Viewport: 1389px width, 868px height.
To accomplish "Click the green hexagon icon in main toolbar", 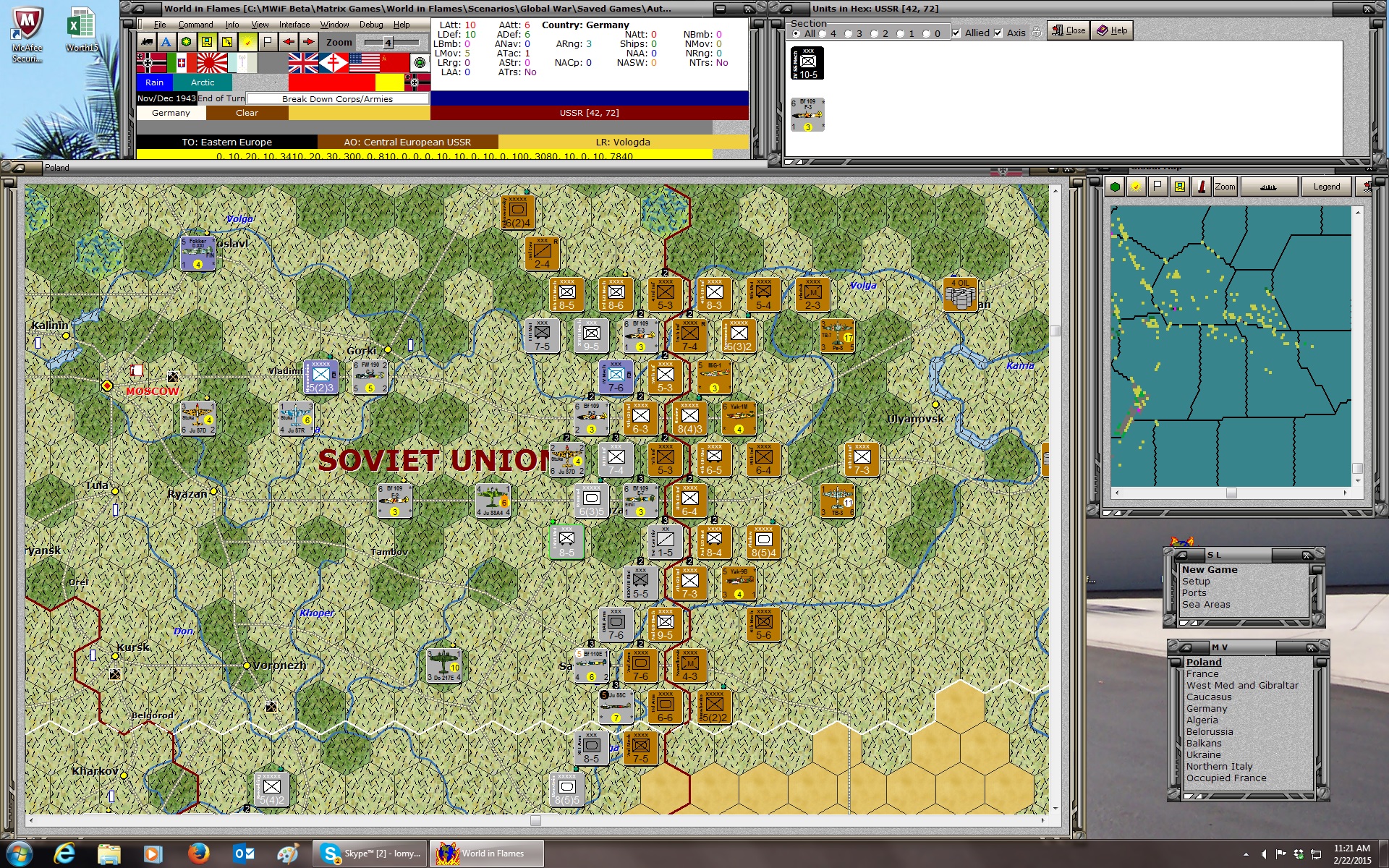I will pos(187,42).
